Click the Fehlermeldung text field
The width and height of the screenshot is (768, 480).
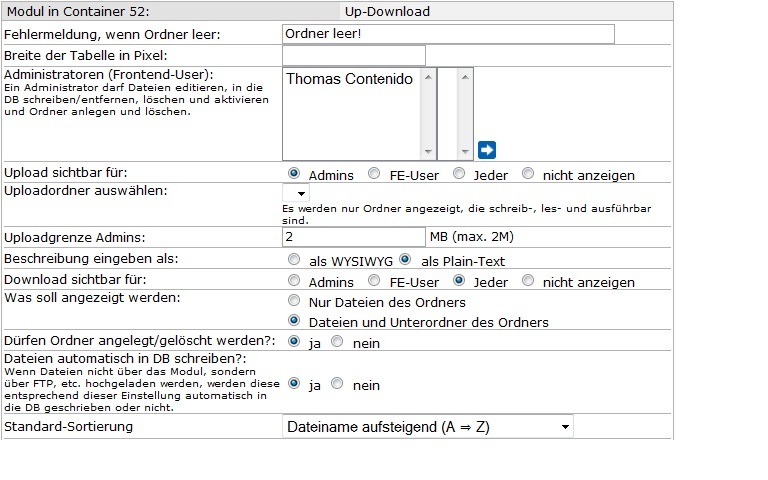(x=448, y=34)
